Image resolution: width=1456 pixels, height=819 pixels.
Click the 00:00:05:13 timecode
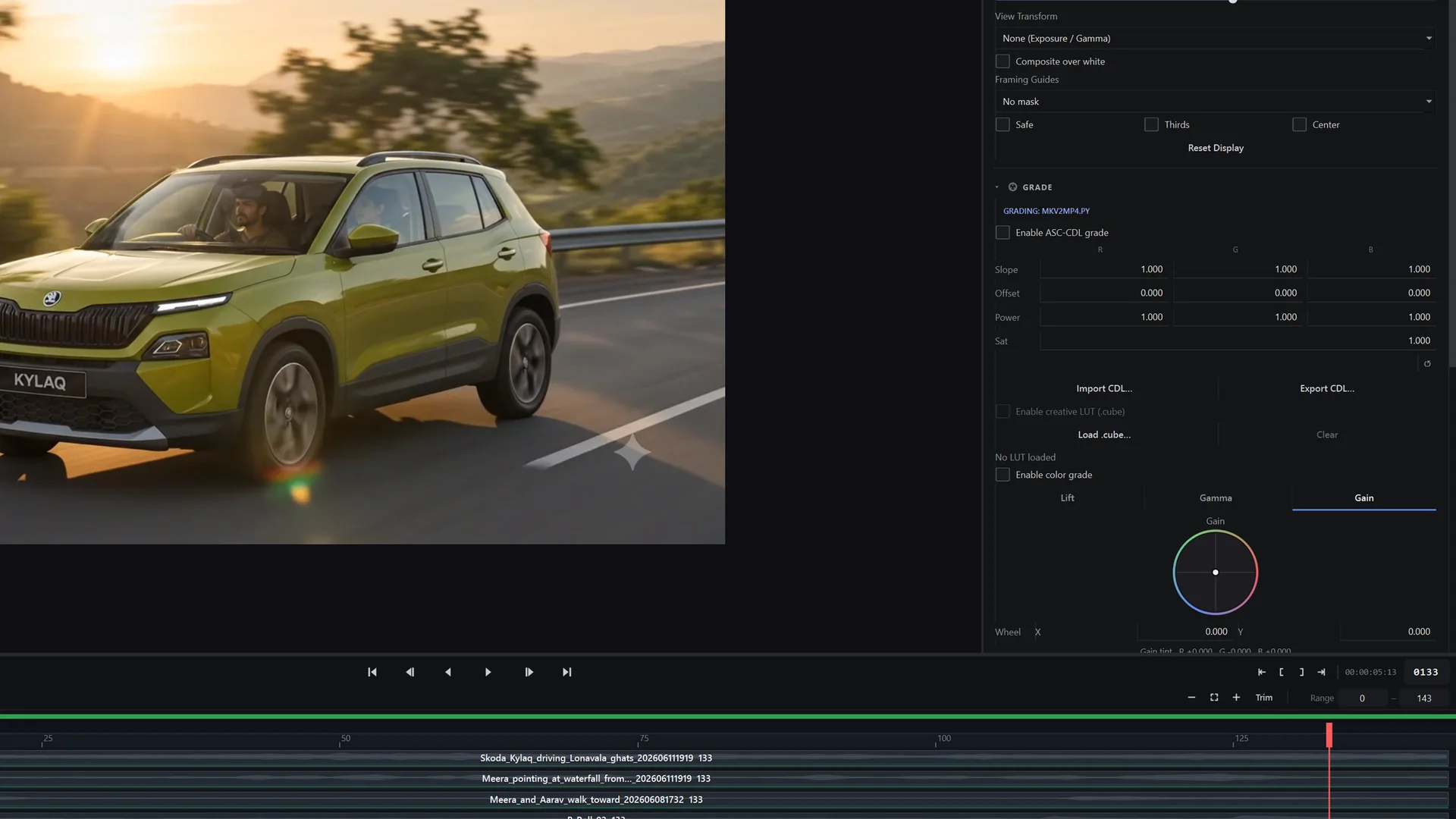click(1370, 673)
